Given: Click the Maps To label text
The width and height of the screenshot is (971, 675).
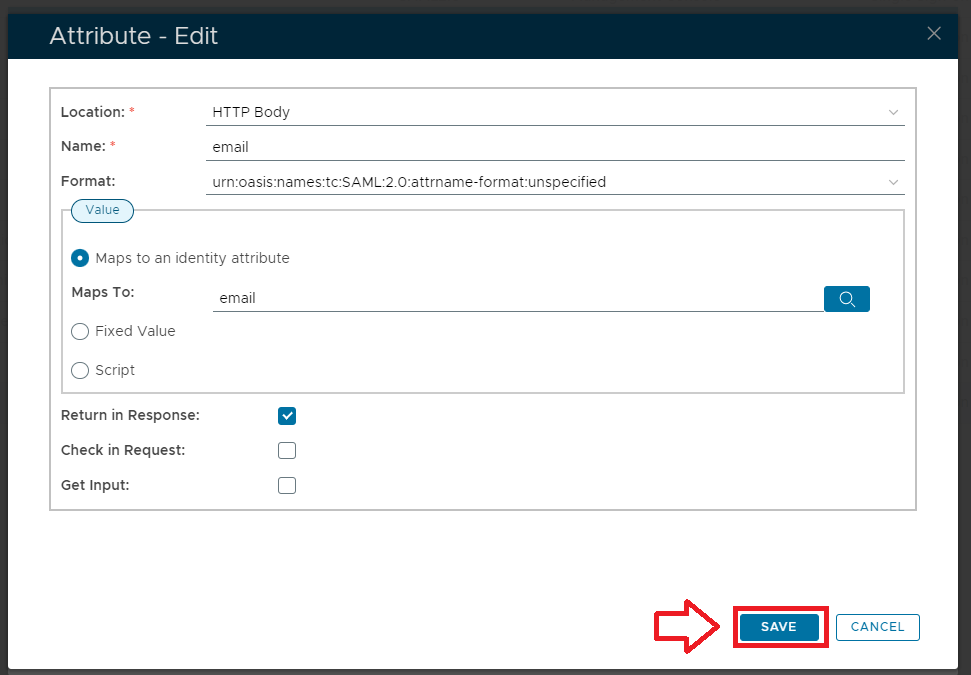Looking at the screenshot, I should pyautogui.click(x=103, y=293).
